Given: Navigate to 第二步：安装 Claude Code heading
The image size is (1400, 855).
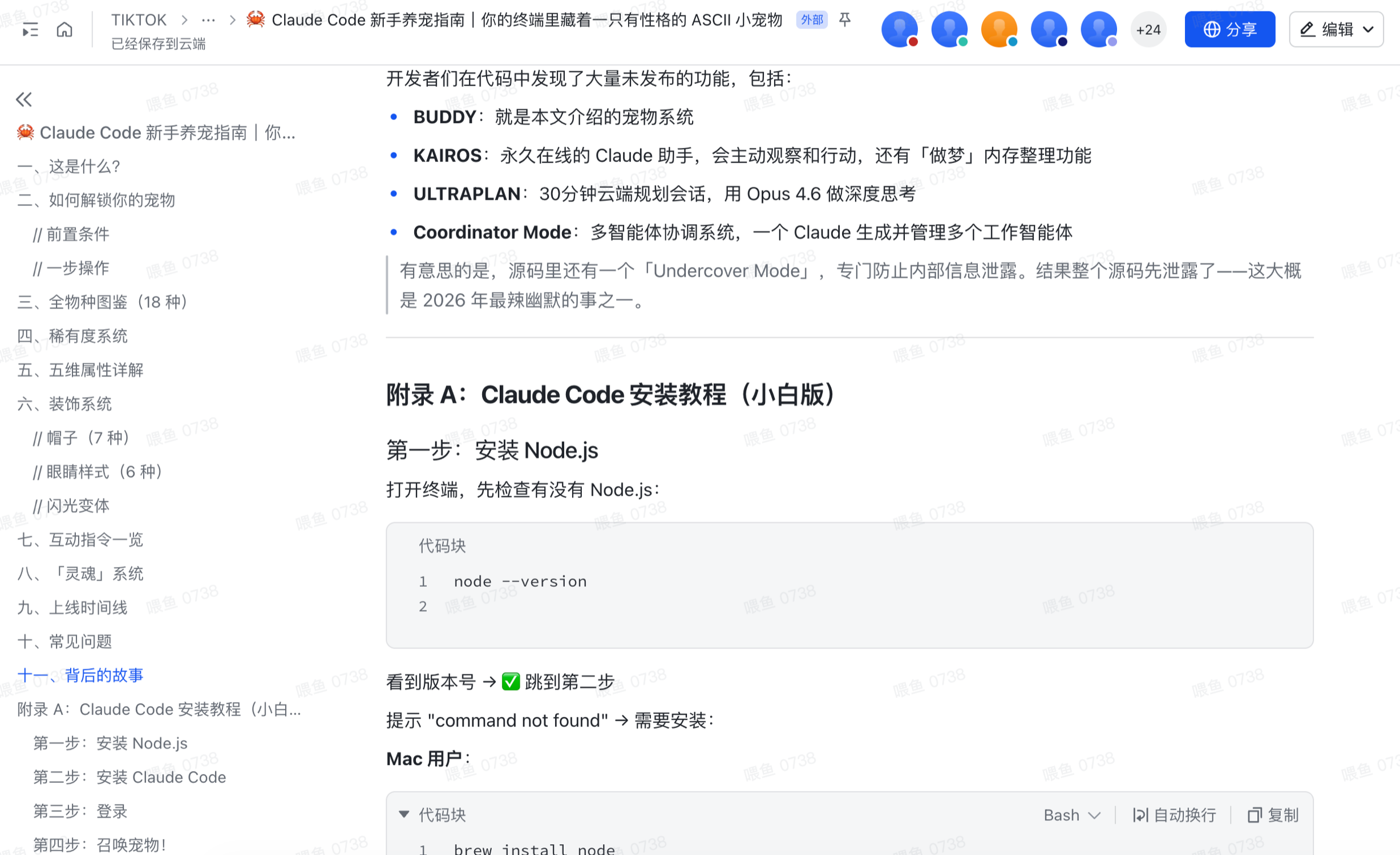Looking at the screenshot, I should click(x=130, y=777).
